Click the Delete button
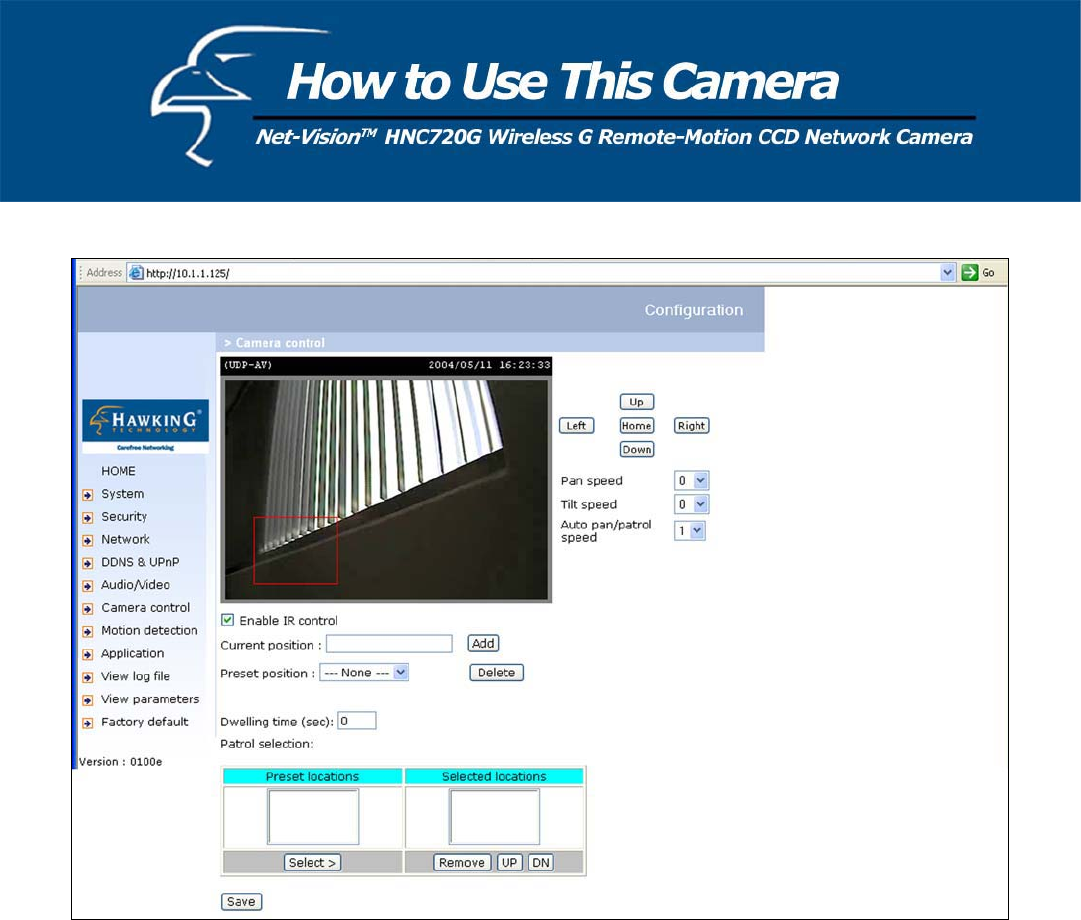The height and width of the screenshot is (920, 1081). (x=496, y=672)
